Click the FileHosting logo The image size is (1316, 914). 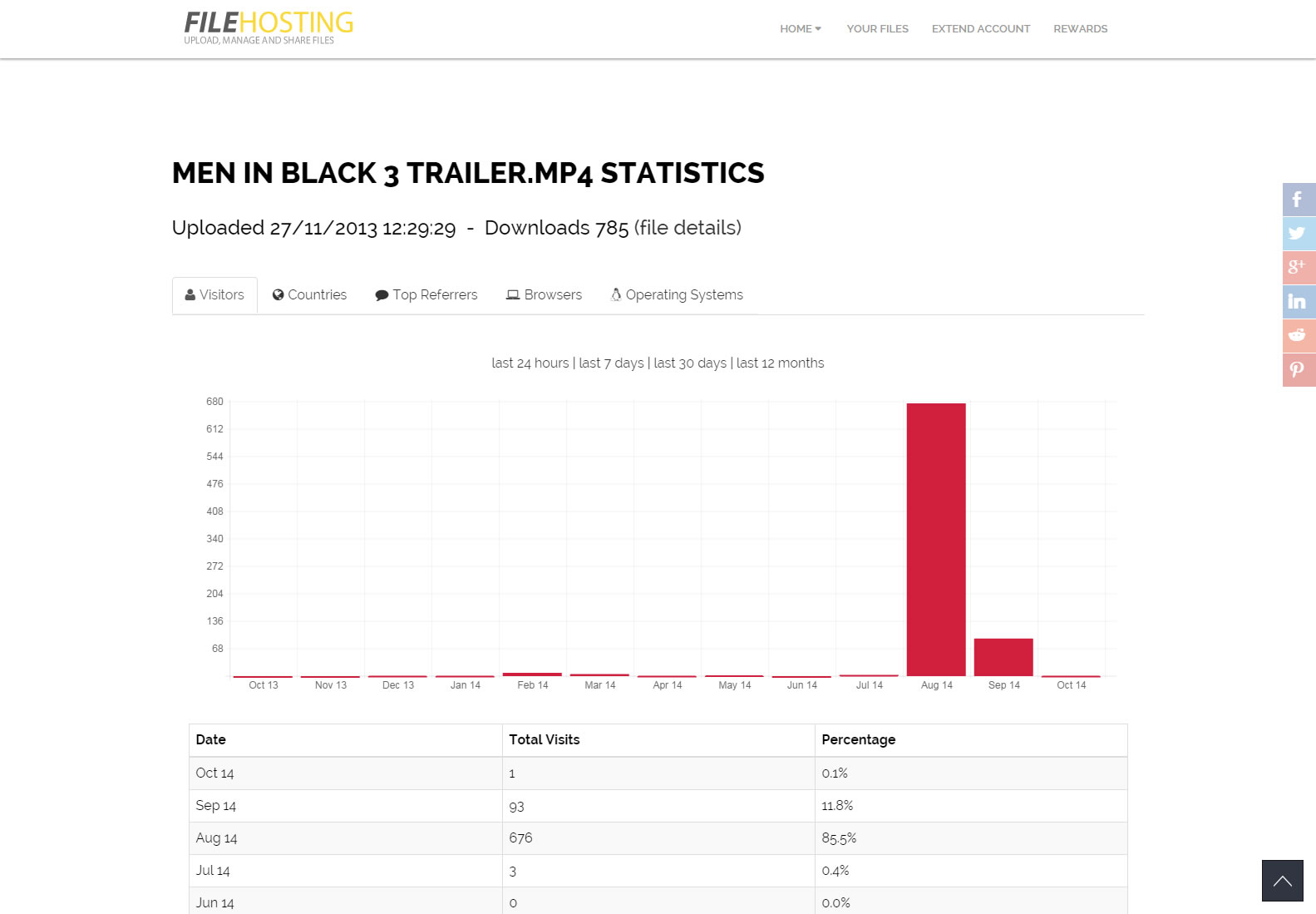269,27
